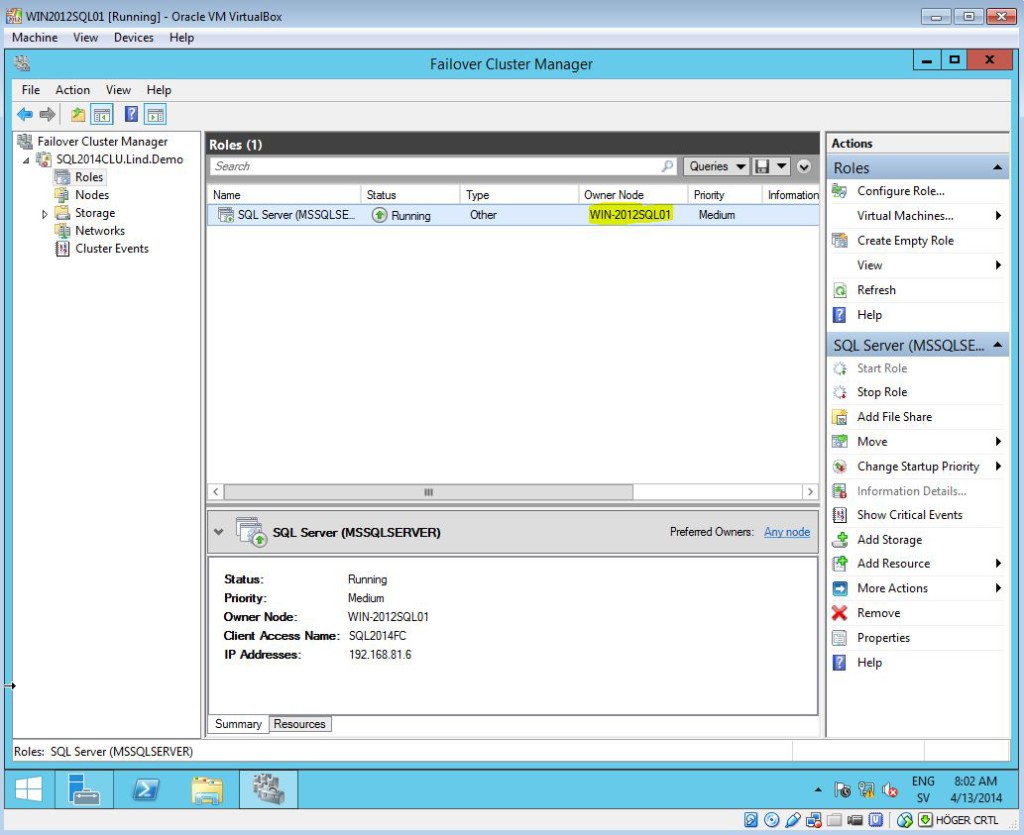Select Nodes in the cluster tree
The height and width of the screenshot is (835, 1024).
[x=91, y=195]
